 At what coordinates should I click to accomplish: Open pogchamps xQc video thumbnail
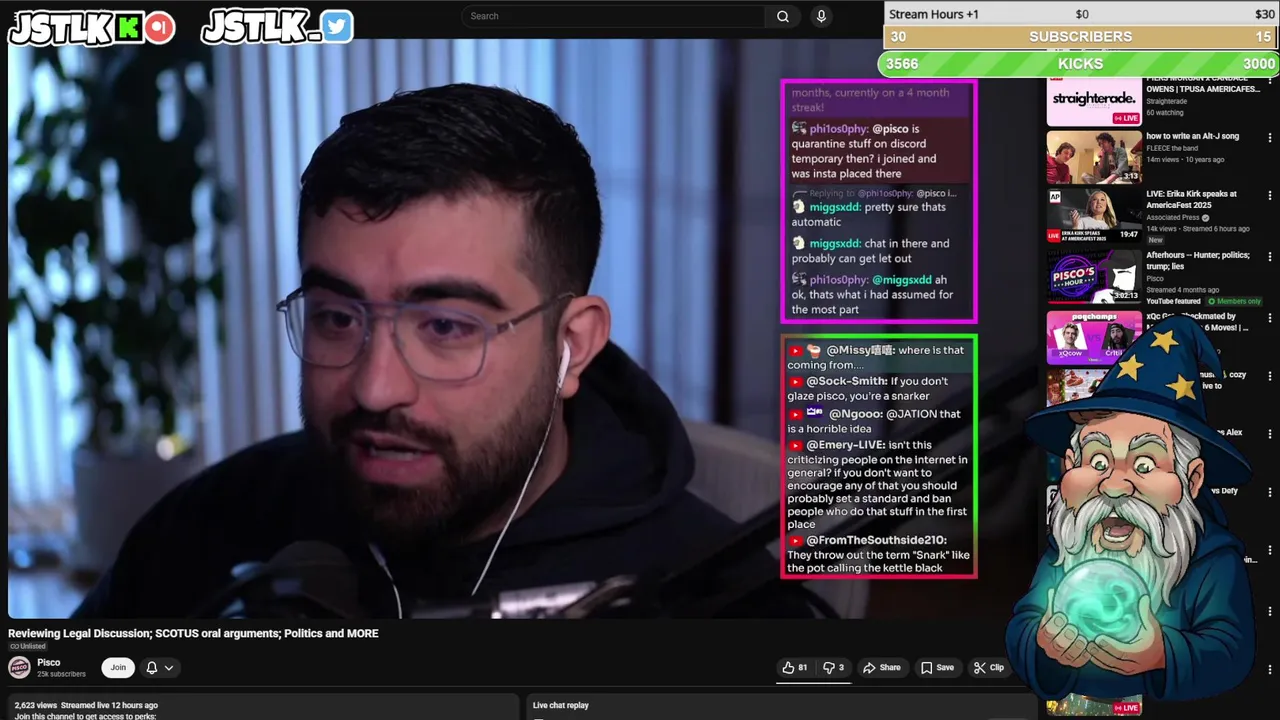1094,338
